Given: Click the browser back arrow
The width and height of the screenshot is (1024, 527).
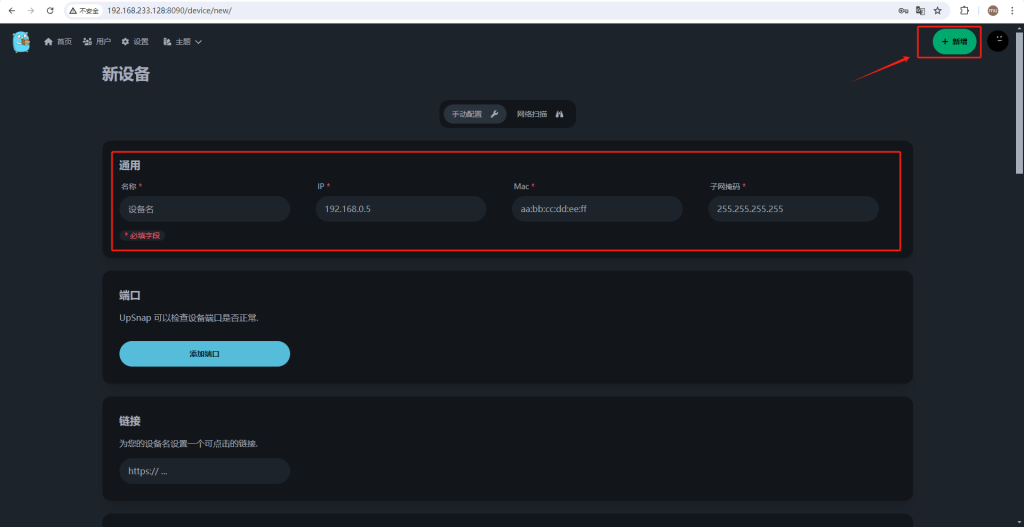Looking at the screenshot, I should (x=11, y=10).
